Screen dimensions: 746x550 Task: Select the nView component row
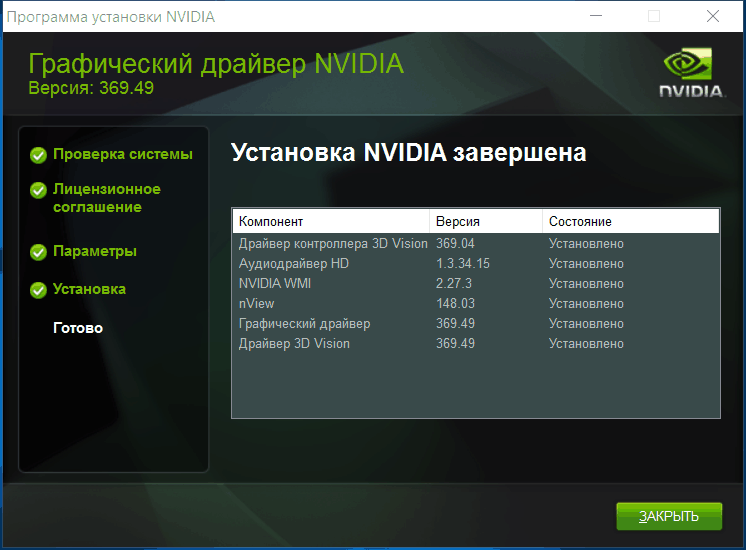476,304
